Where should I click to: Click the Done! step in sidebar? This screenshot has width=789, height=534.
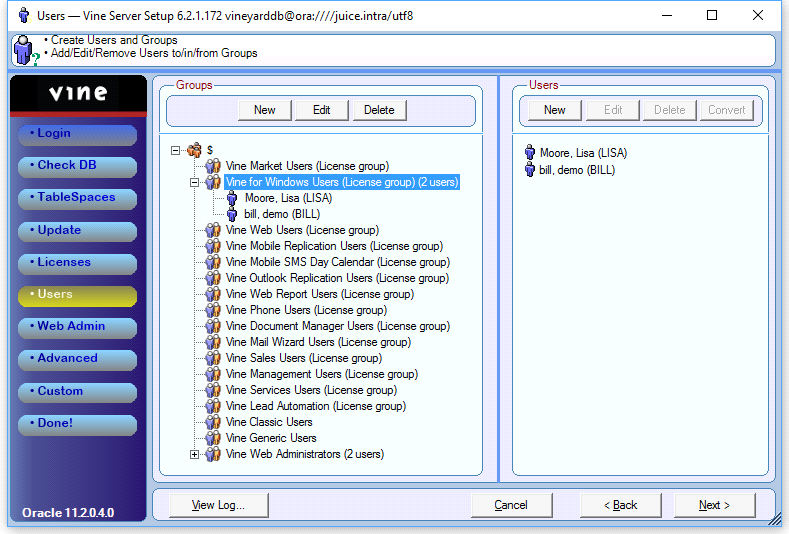(x=77, y=424)
